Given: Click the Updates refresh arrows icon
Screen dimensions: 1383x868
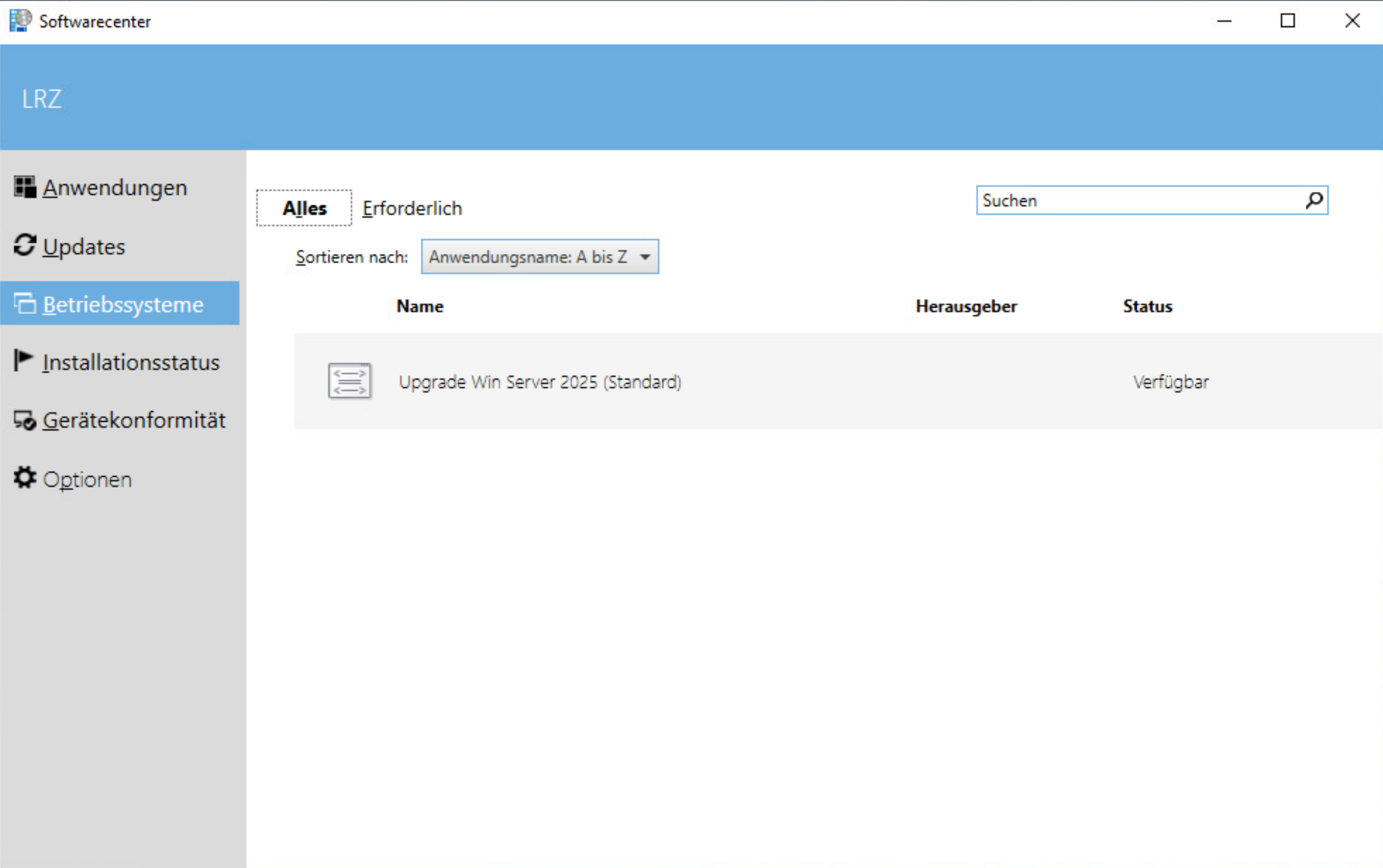Looking at the screenshot, I should [25, 245].
